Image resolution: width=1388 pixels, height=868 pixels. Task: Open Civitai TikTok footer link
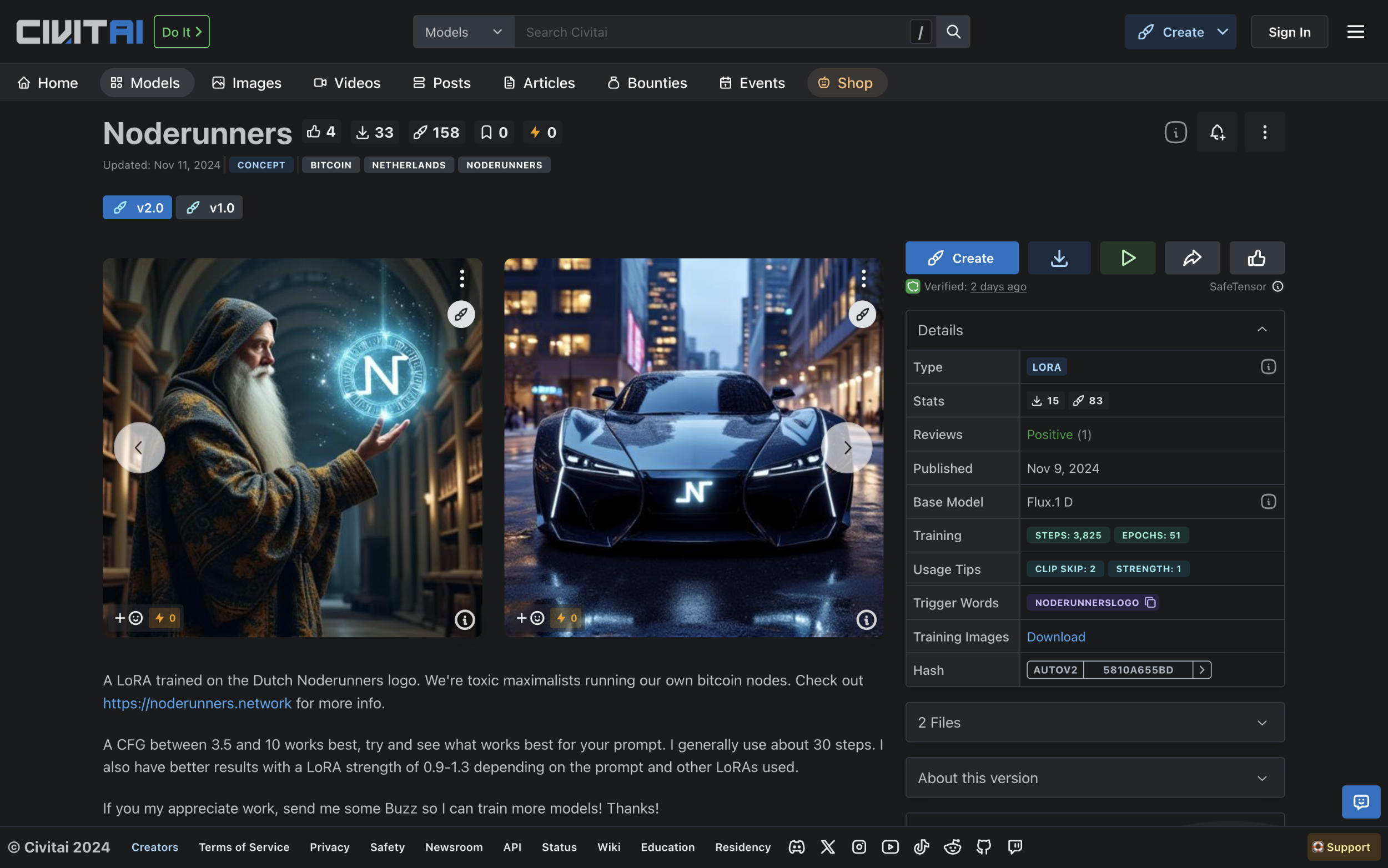pyautogui.click(x=921, y=847)
